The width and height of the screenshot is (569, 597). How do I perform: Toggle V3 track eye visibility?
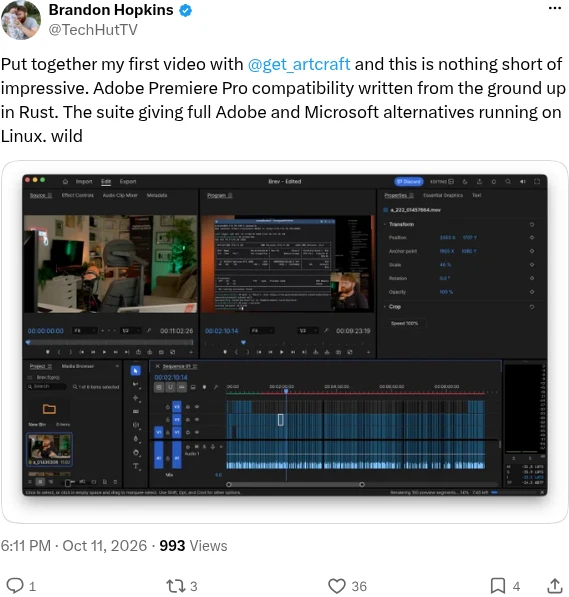click(197, 407)
